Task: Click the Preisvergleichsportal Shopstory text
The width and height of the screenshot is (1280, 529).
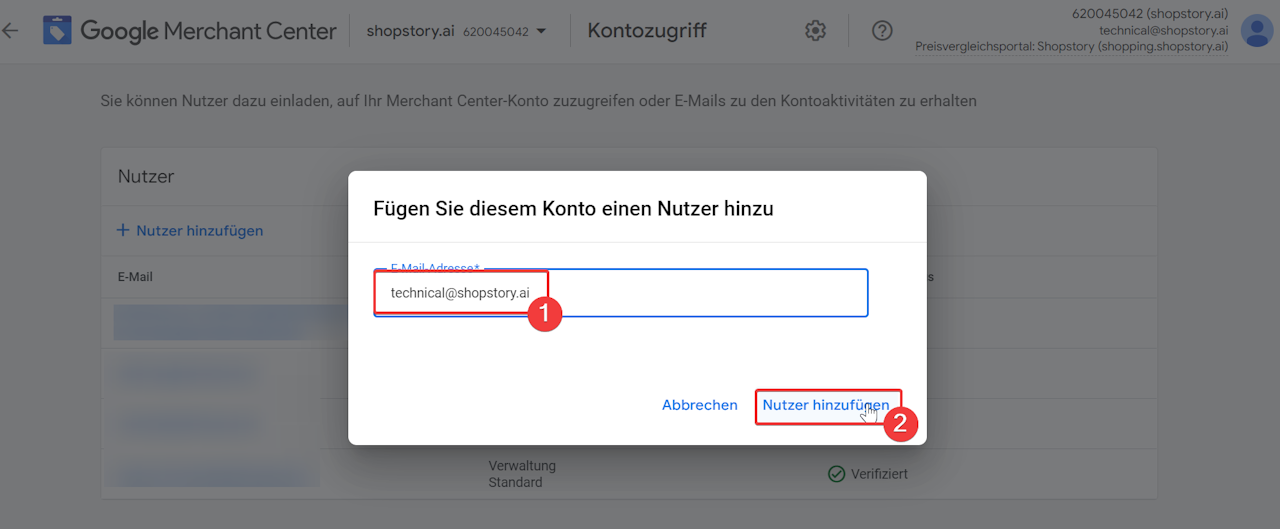Action: (1071, 47)
